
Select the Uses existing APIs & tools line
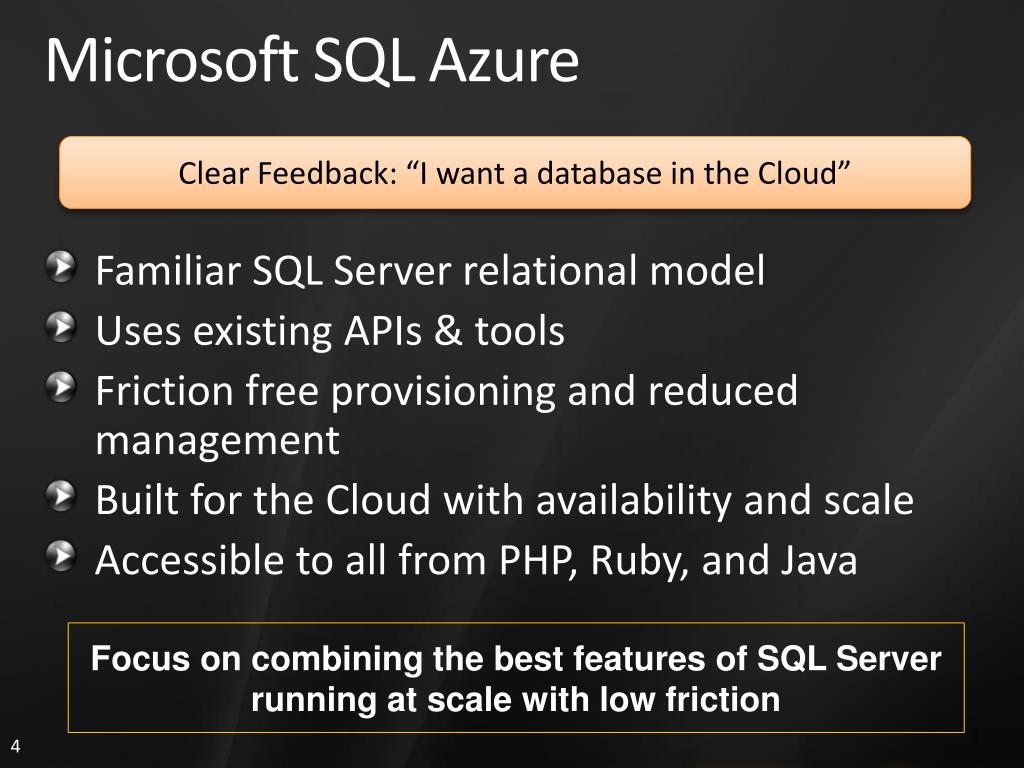(330, 330)
